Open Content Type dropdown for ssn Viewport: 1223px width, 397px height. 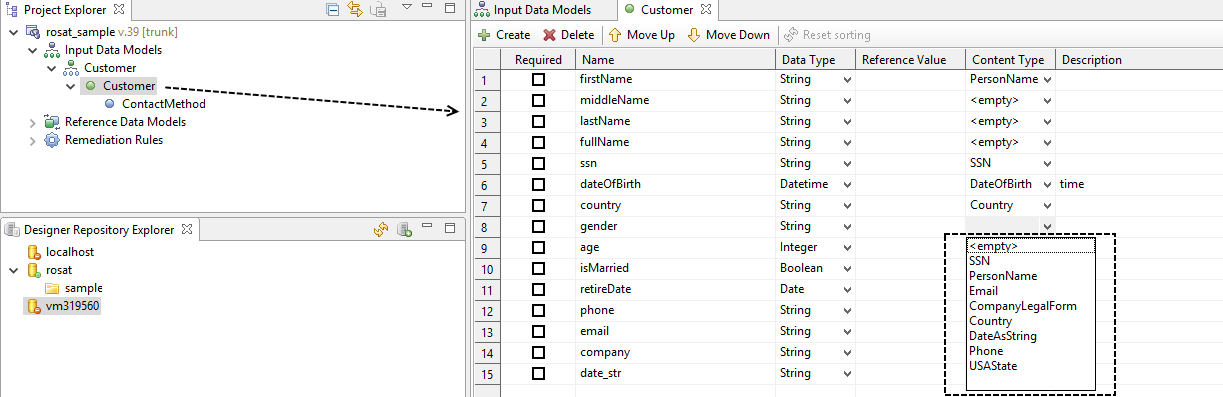(x=1047, y=163)
